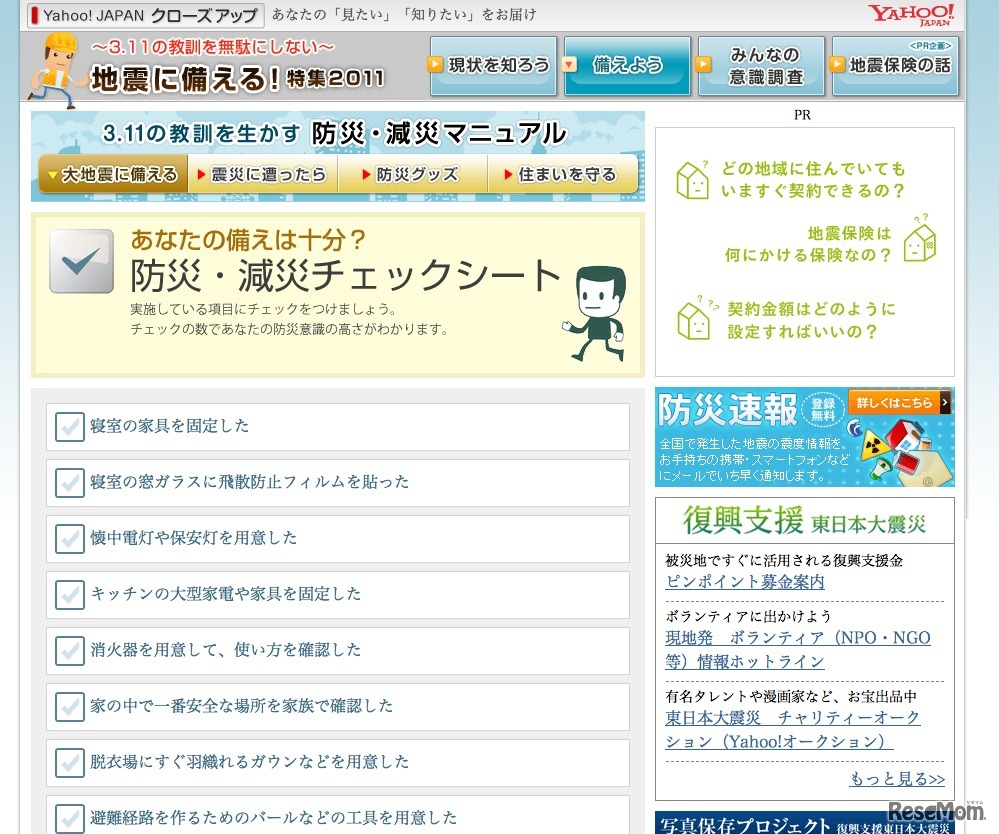This screenshot has width=999, height=834.
Task: Check 家の中で一番安全な場所を家族で確認した
Action: coord(69,707)
